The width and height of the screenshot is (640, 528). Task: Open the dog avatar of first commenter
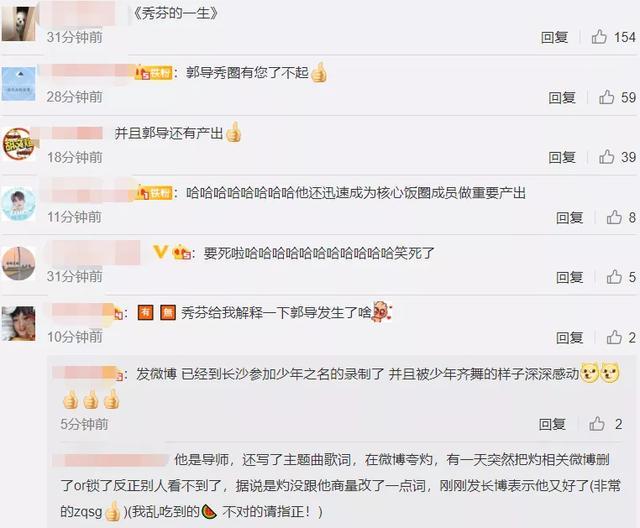click(19, 24)
